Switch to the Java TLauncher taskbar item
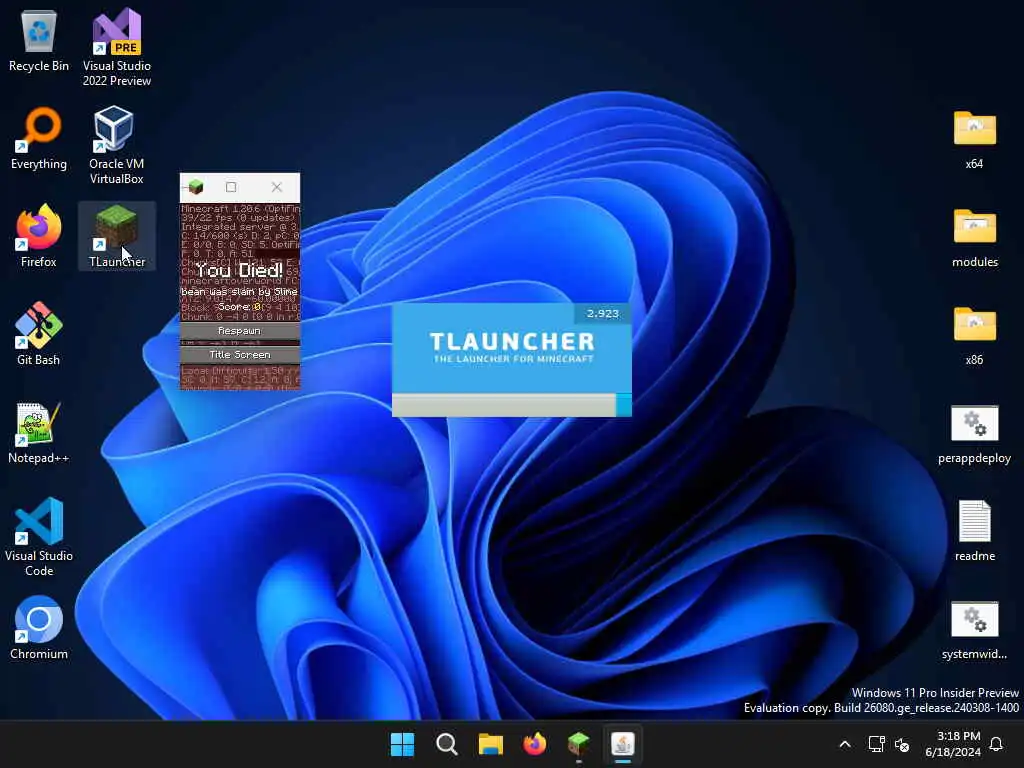Image resolution: width=1024 pixels, height=768 pixels. coord(623,744)
